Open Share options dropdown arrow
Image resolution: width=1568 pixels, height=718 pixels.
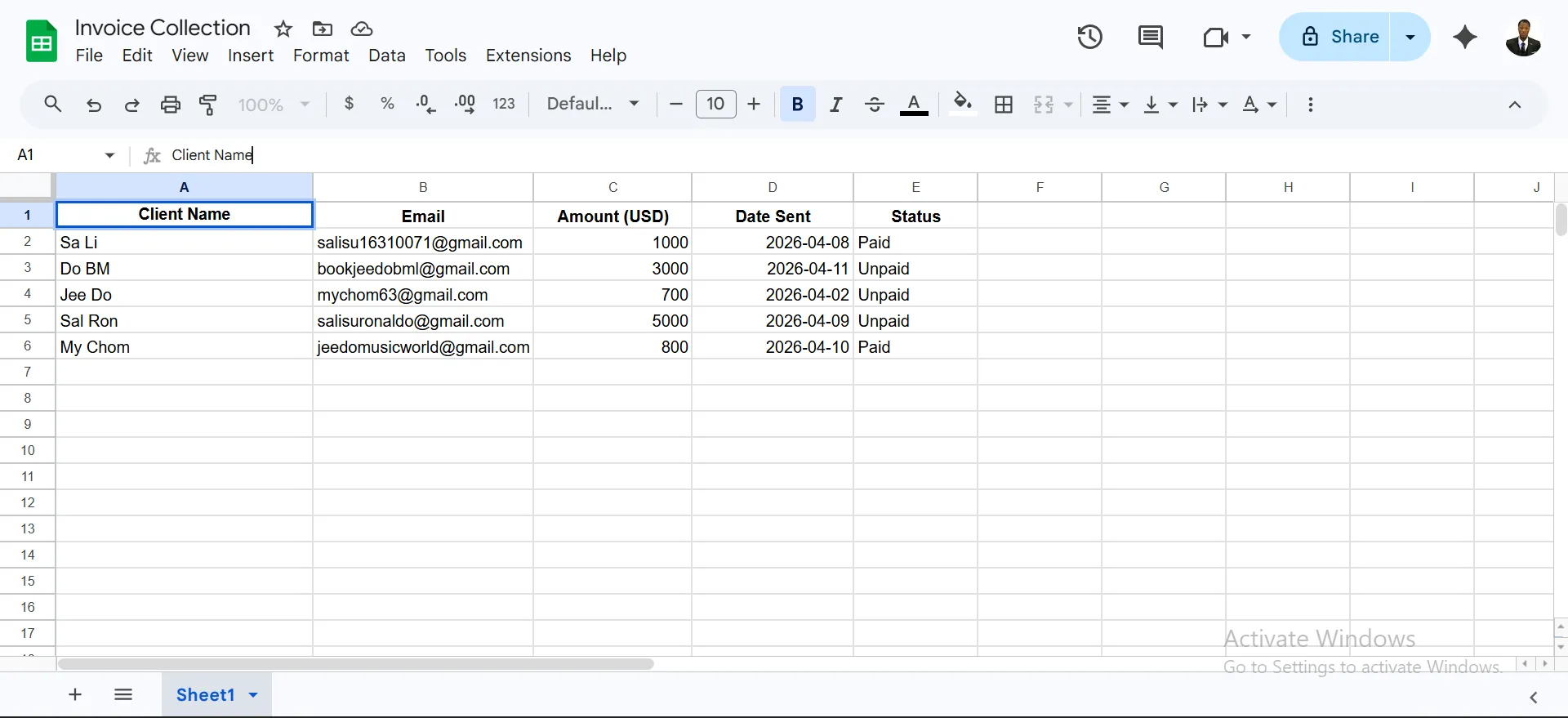(1410, 37)
